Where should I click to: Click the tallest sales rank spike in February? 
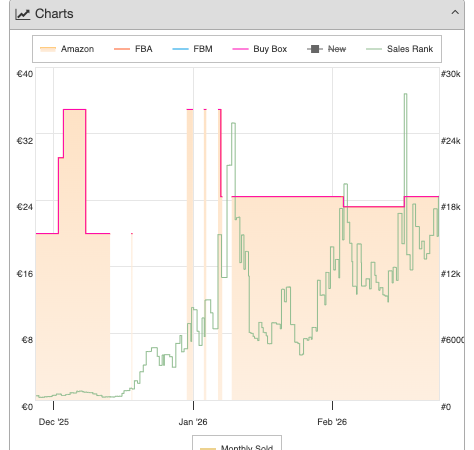point(405,94)
